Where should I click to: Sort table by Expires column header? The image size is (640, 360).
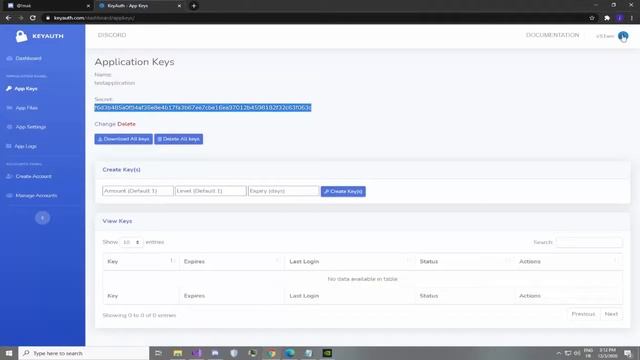click(x=232, y=261)
